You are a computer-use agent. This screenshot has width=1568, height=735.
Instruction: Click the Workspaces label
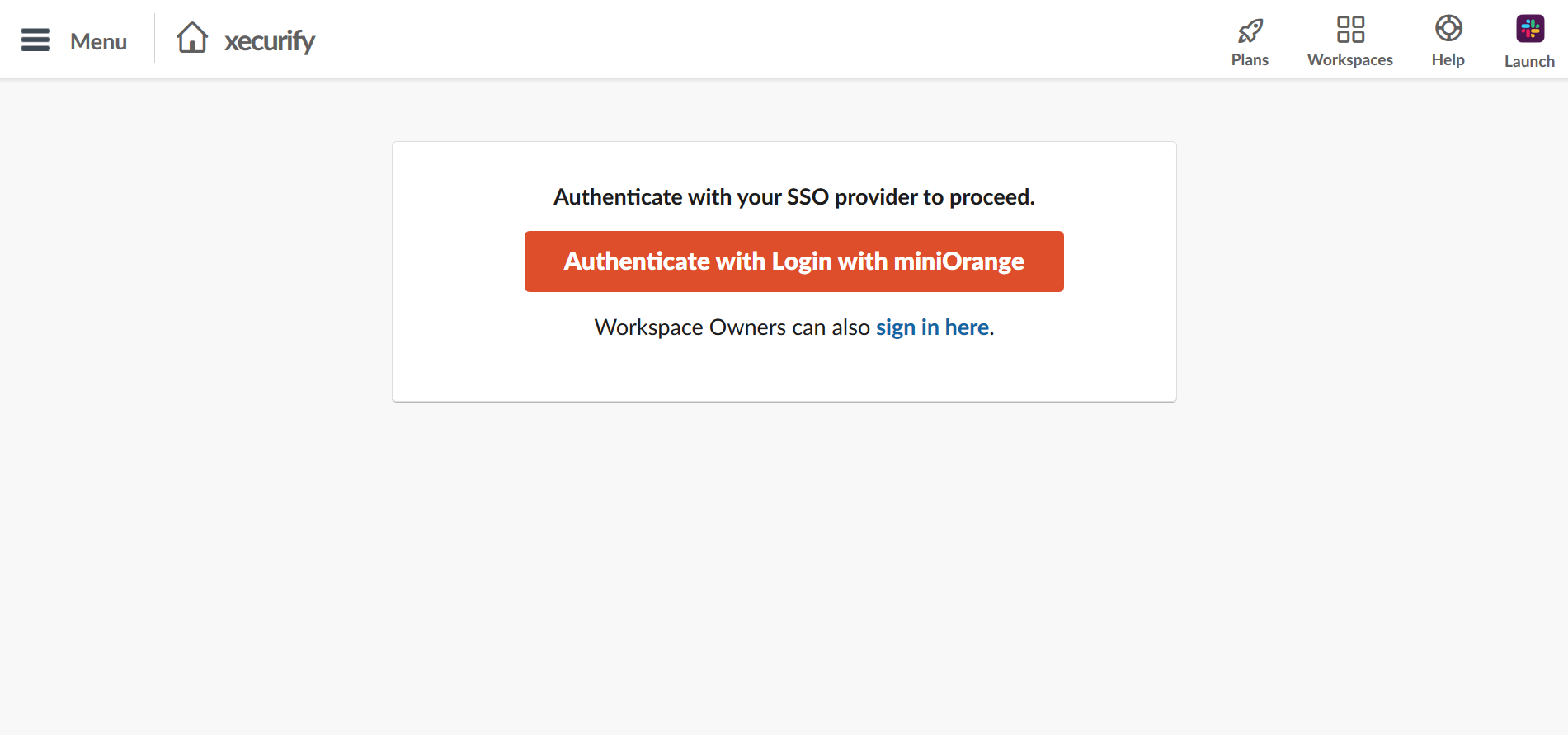click(1350, 59)
